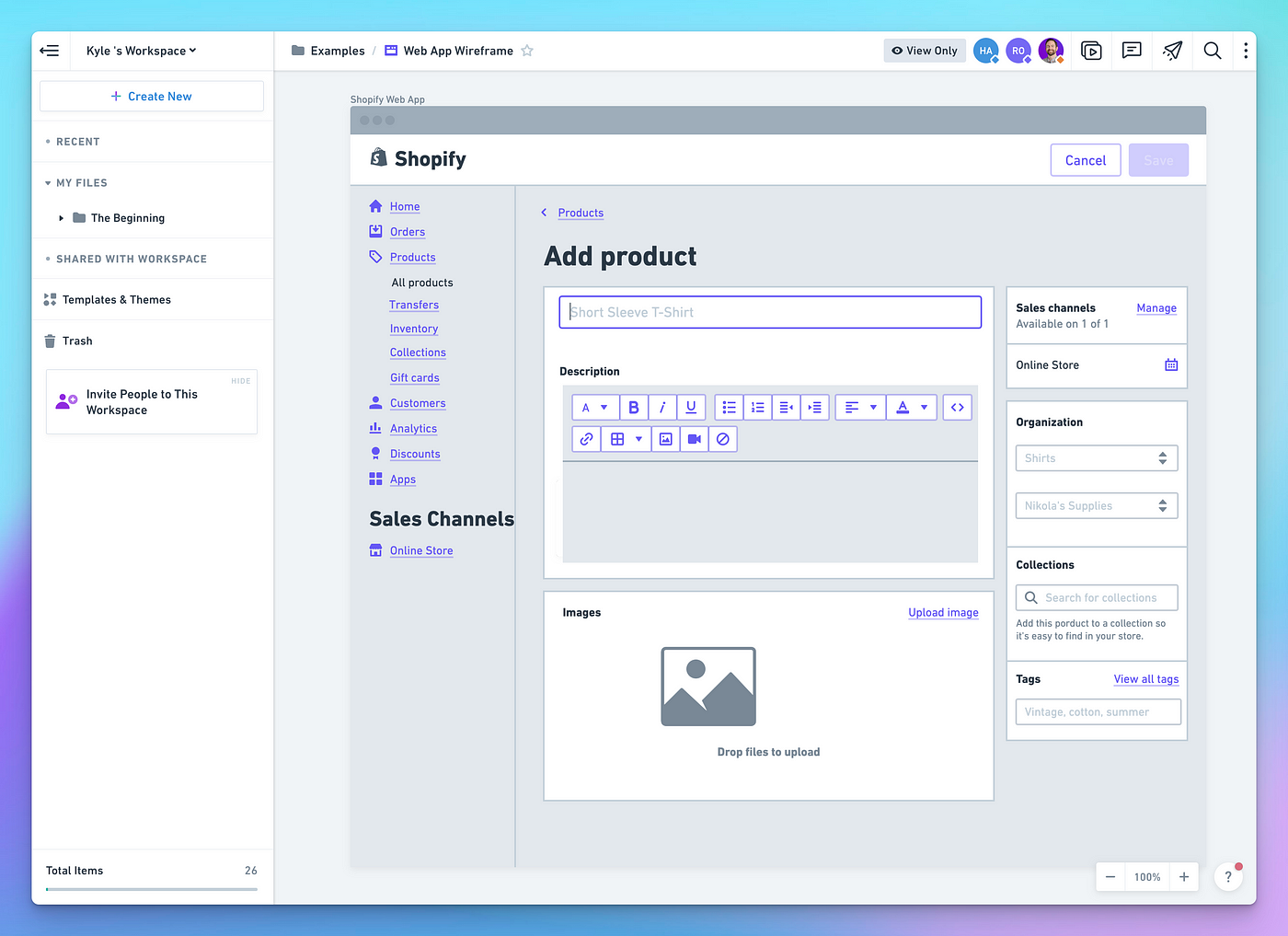The image size is (1288, 936).
Task: Open Inventory under Products
Action: point(414,329)
